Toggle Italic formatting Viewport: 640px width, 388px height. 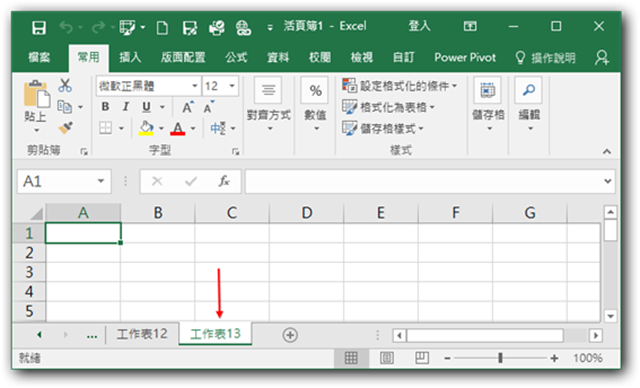[x=126, y=107]
